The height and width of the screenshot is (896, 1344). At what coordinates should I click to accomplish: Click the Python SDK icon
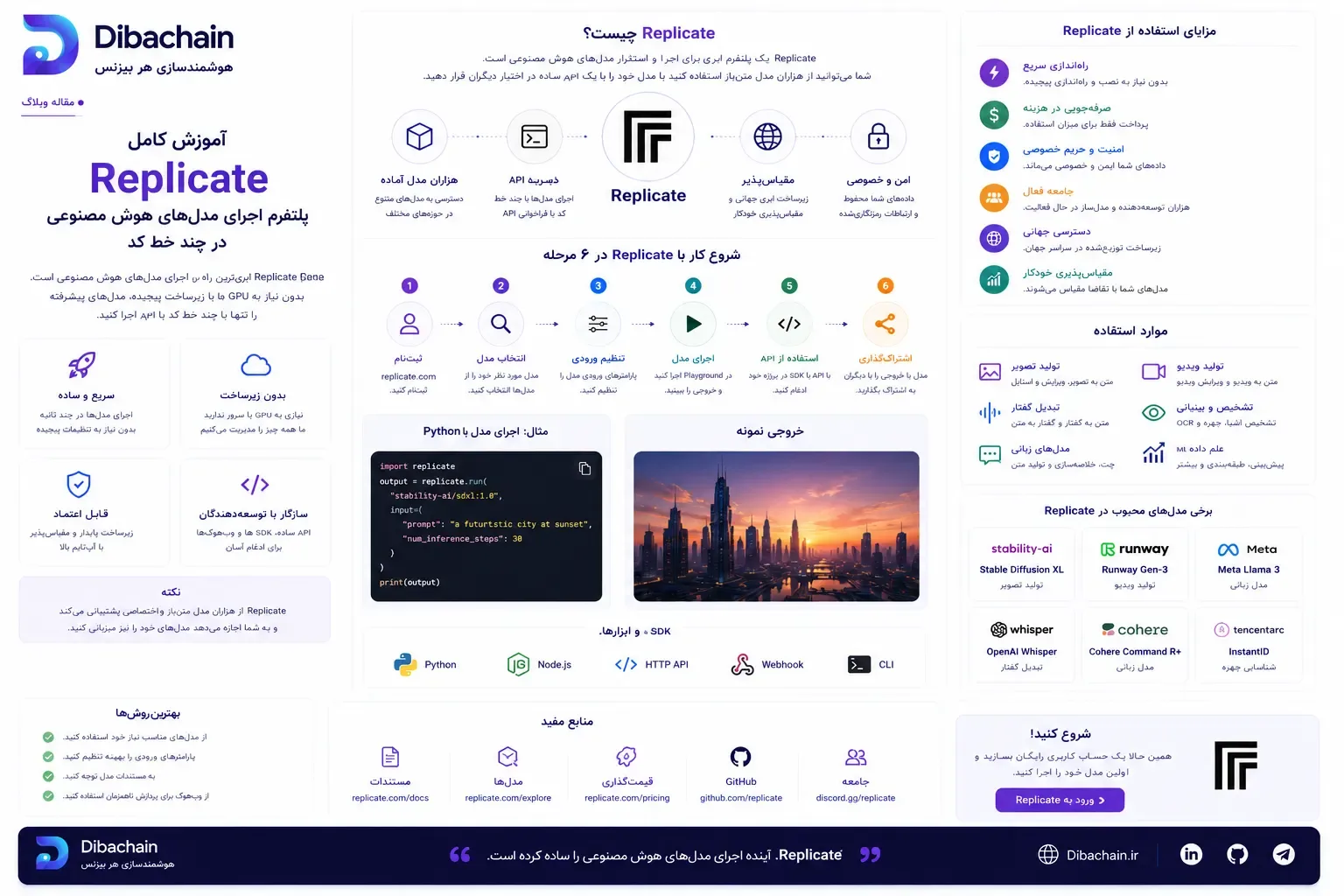pos(405,665)
